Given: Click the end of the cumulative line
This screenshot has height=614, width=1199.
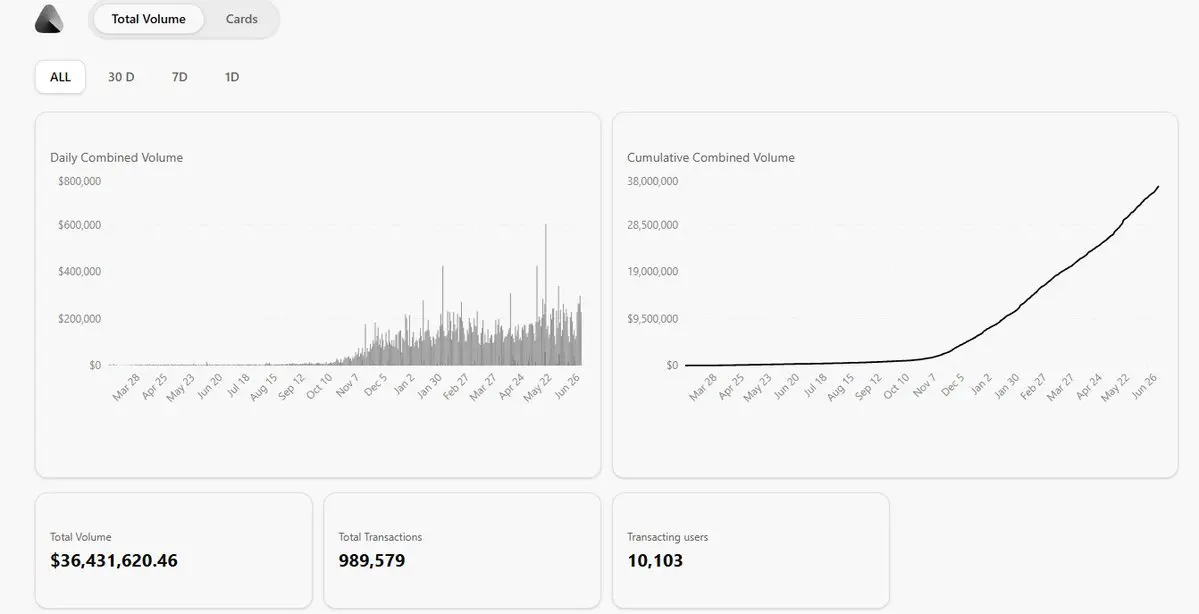Looking at the screenshot, I should 1158,187.
